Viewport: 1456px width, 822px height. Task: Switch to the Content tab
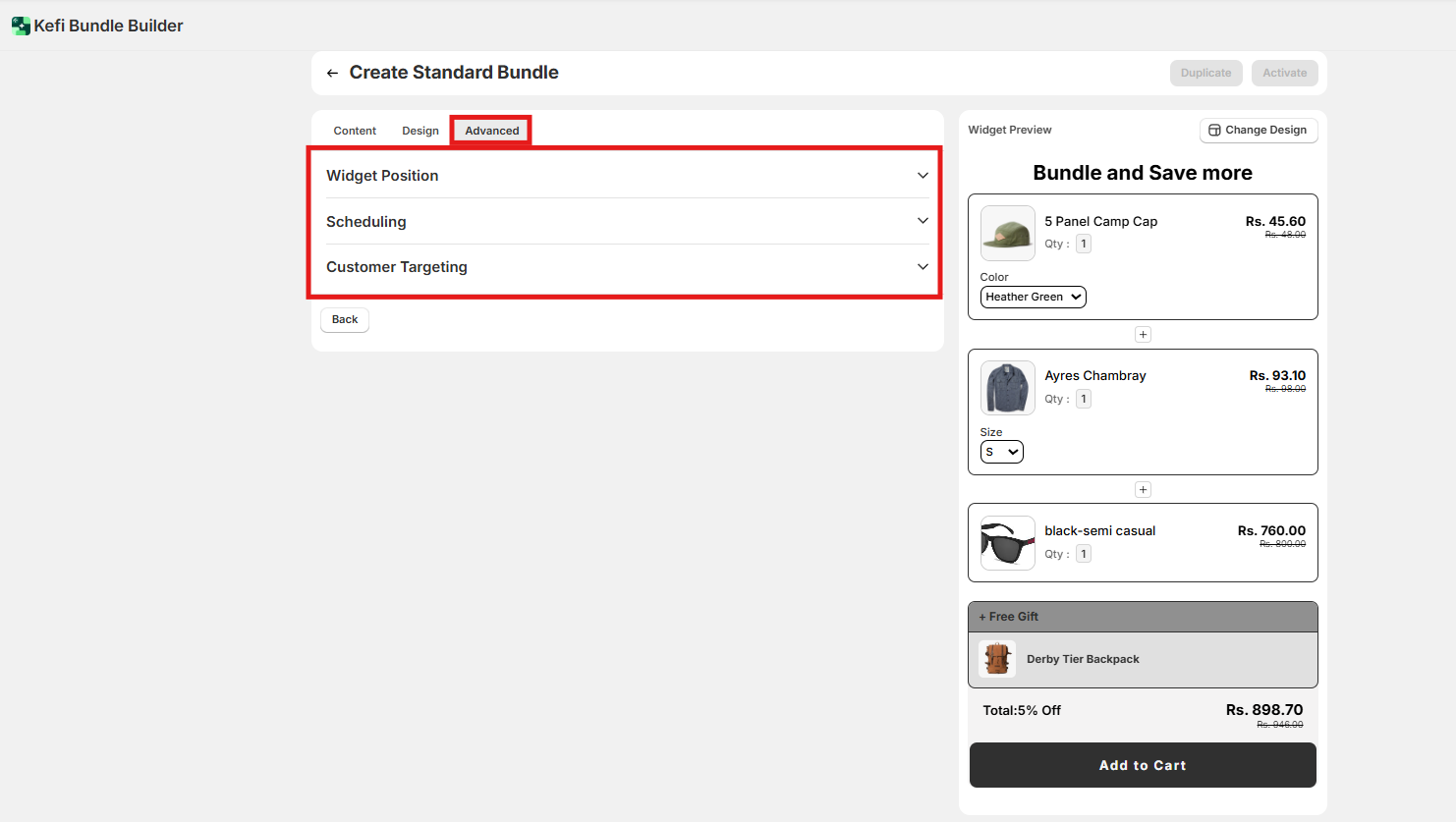tap(355, 131)
